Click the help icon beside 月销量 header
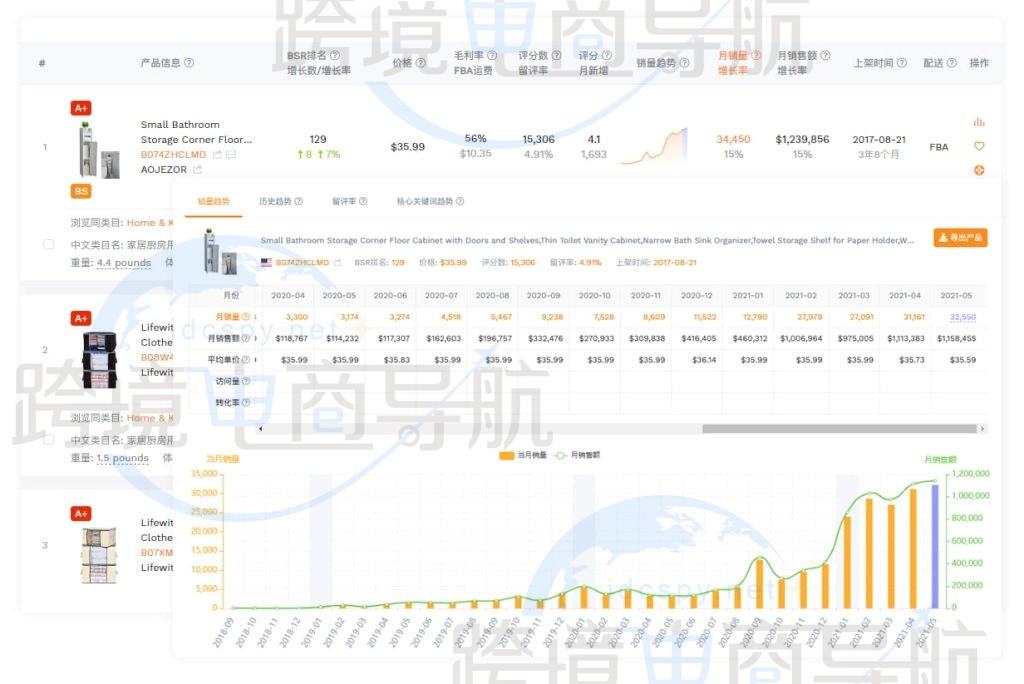Viewport: 1024px width, 684px height. click(x=756, y=56)
